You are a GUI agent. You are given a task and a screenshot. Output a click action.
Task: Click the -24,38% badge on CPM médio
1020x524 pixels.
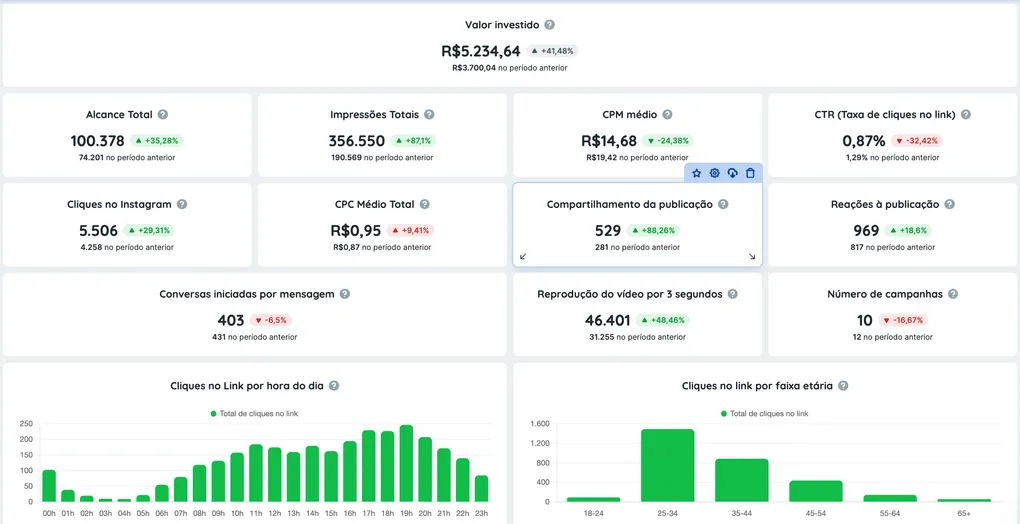668,140
